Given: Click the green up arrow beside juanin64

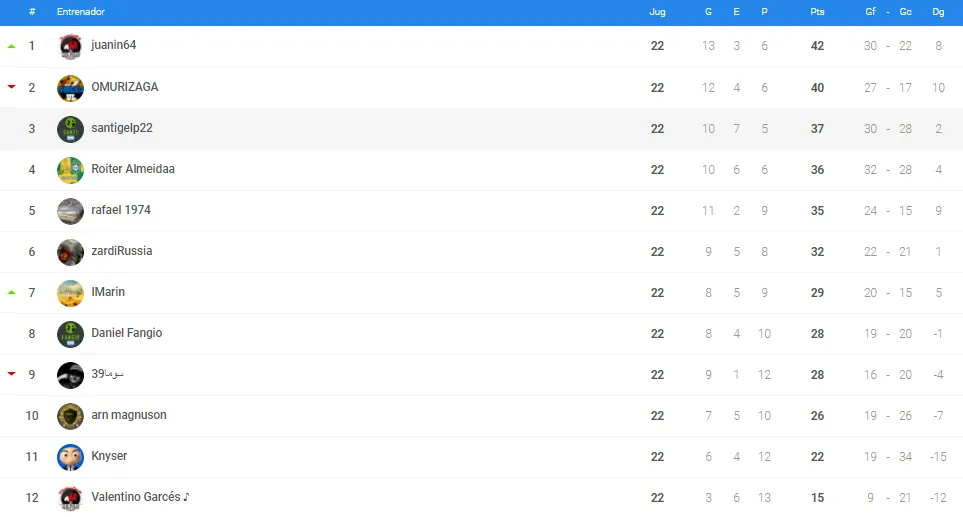Looking at the screenshot, I should point(11,46).
